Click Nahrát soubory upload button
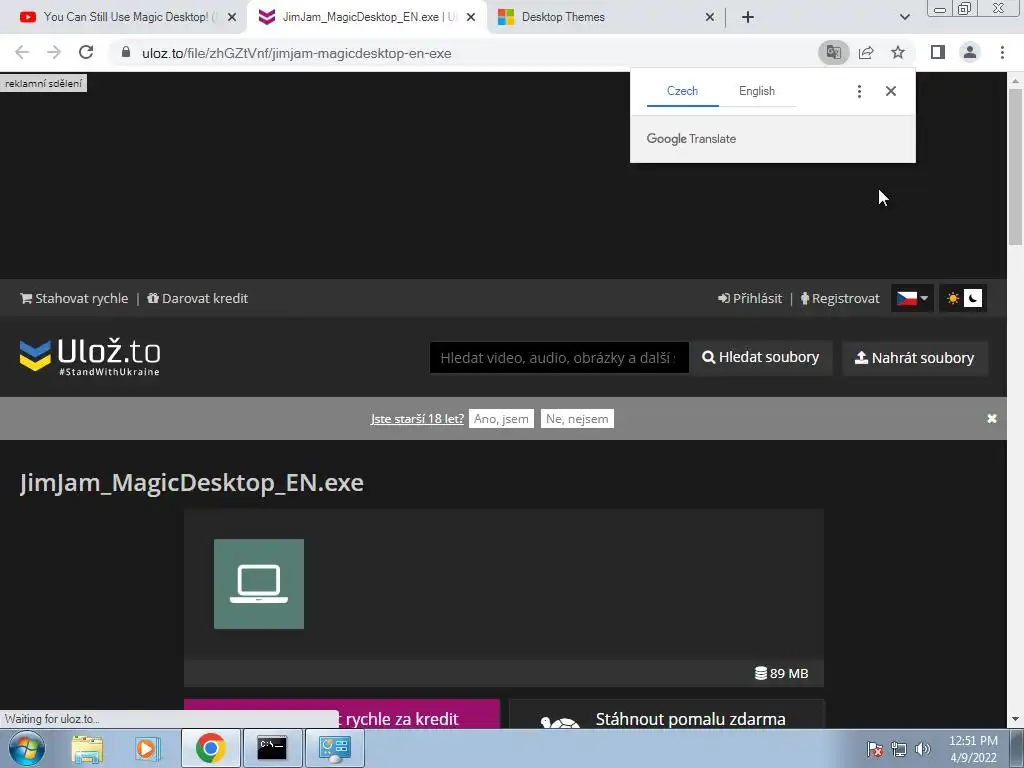The width and height of the screenshot is (1024, 768). (915, 358)
